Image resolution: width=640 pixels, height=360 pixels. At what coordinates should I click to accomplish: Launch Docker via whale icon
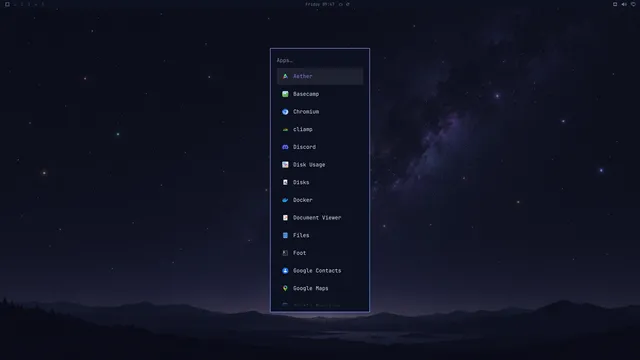285,200
